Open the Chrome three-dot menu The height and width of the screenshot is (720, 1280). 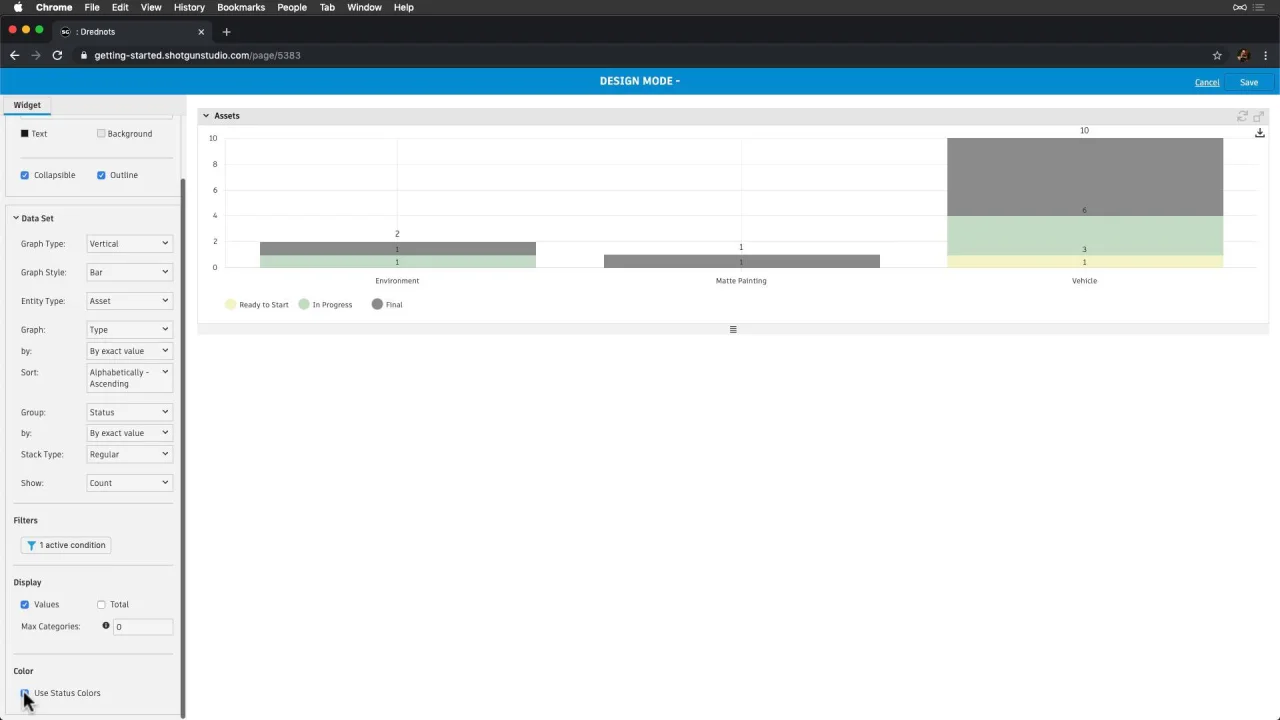click(x=1265, y=55)
